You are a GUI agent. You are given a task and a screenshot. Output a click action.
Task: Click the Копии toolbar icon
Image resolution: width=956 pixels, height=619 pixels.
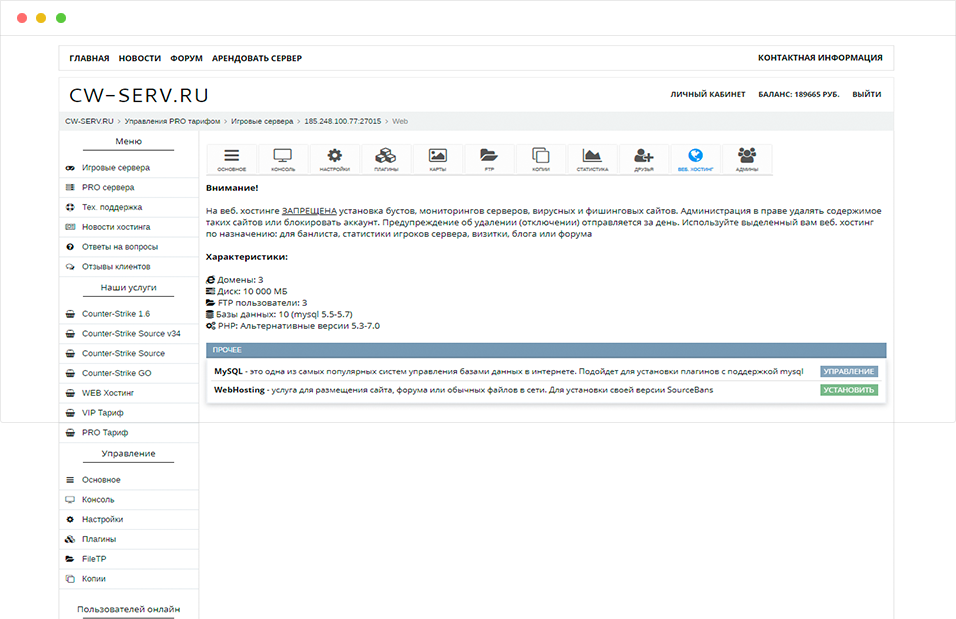(x=541, y=159)
